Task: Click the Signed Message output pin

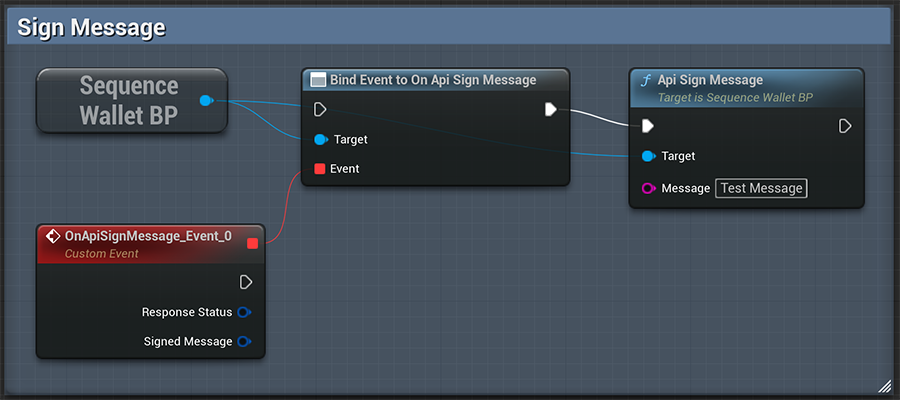Action: [x=244, y=342]
